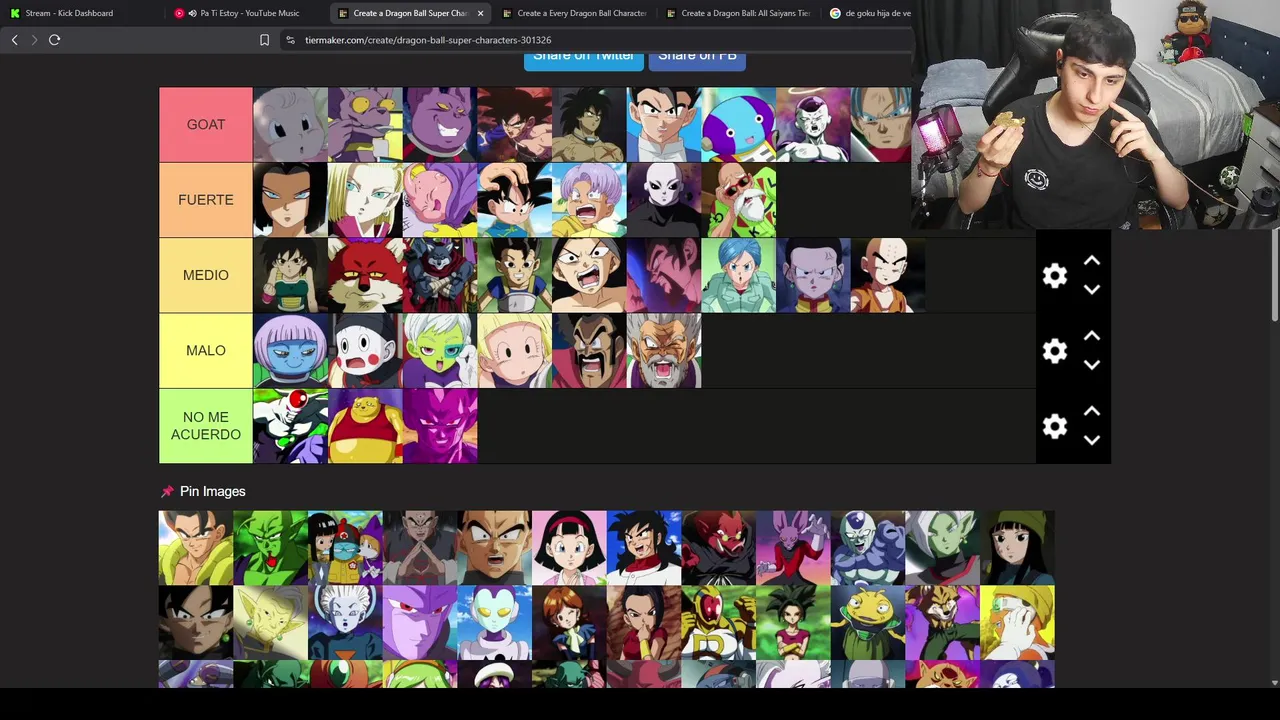Select Videl image in unranked pool

click(569, 547)
